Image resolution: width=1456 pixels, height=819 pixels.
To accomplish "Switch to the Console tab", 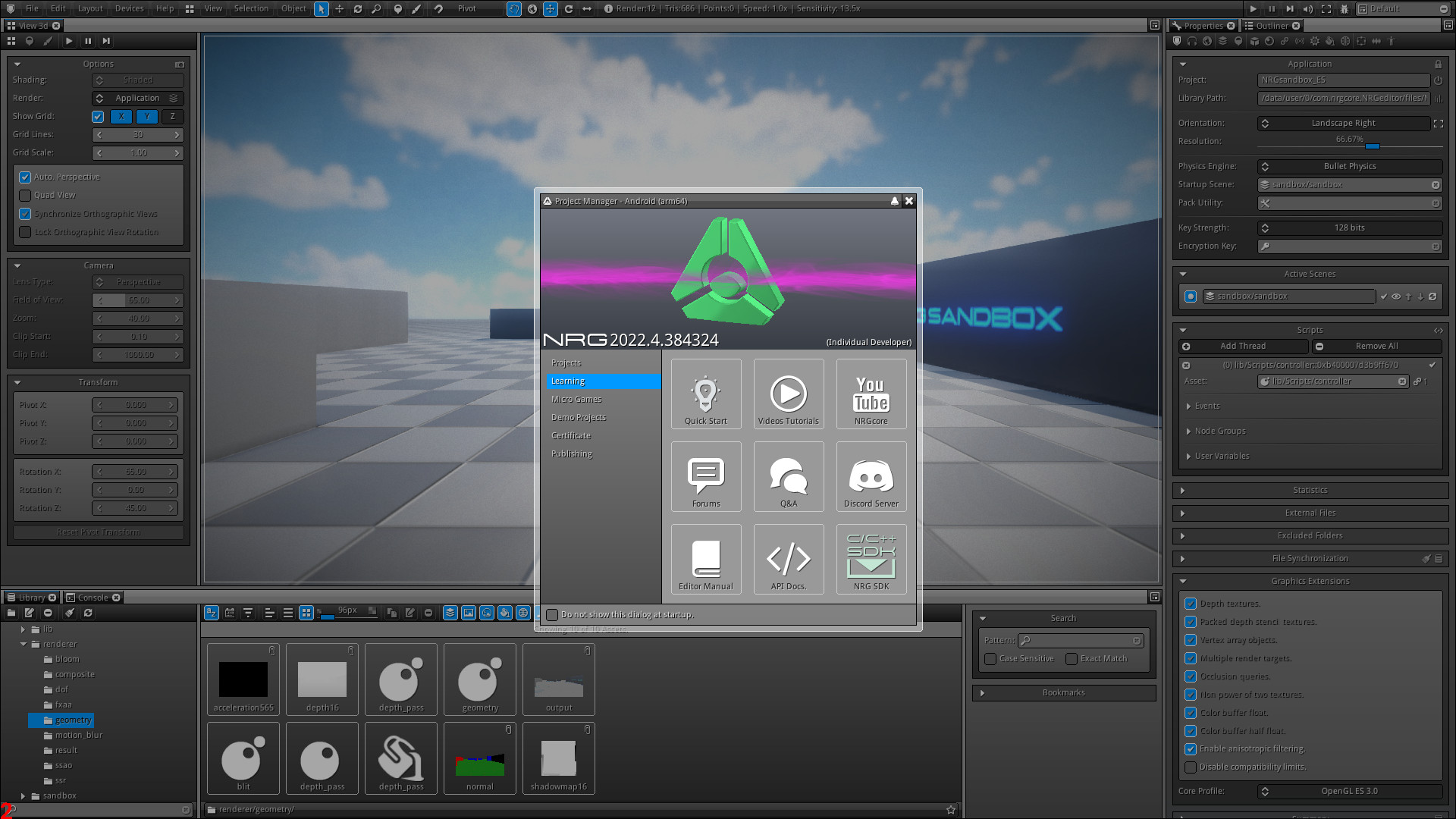I will (93, 598).
